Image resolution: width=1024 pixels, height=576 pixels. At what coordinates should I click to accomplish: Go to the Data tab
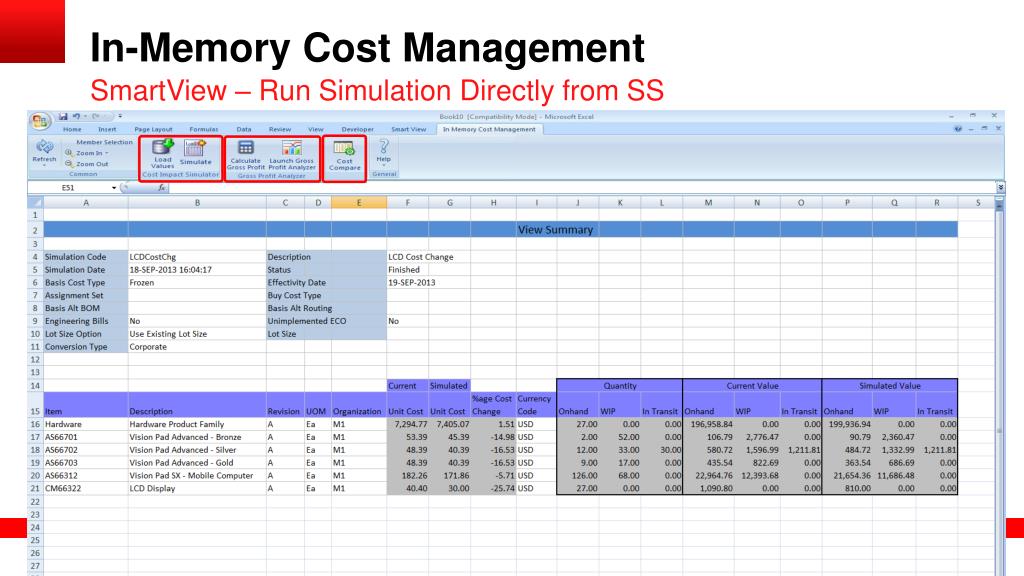(244, 129)
